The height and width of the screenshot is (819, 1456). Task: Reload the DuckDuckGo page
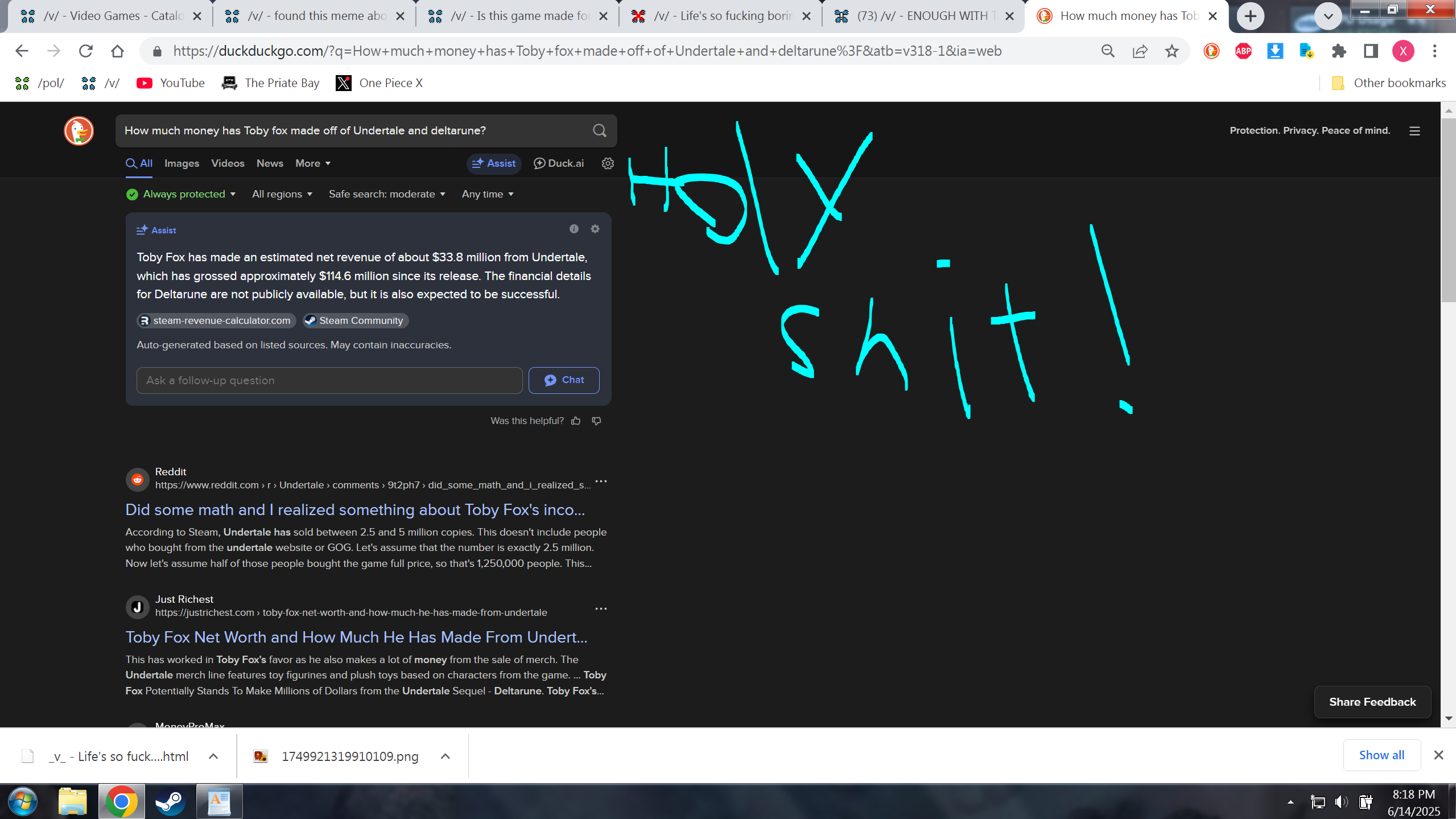click(x=86, y=51)
